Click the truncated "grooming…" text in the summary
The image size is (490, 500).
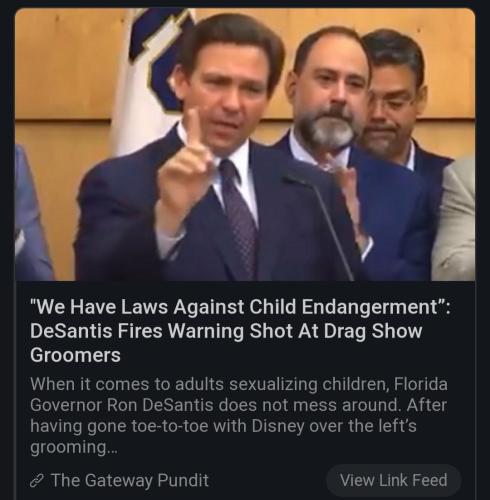click(74, 447)
